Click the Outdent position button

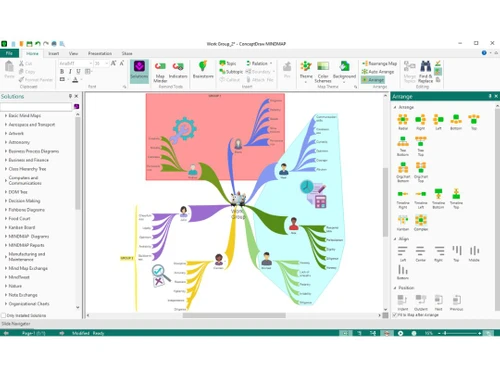coord(421,302)
